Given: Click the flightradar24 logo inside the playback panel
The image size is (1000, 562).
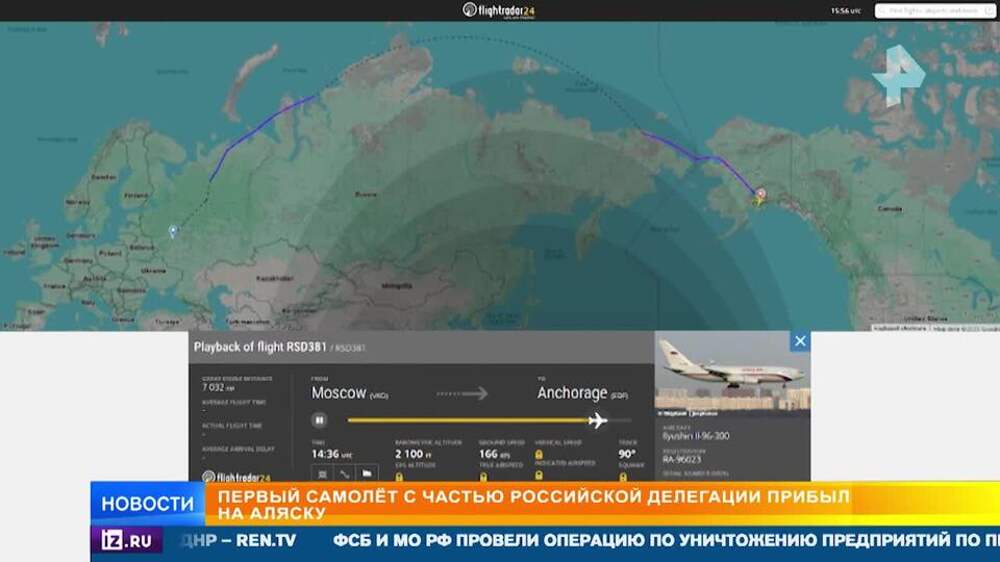Looking at the screenshot, I should point(237,477).
